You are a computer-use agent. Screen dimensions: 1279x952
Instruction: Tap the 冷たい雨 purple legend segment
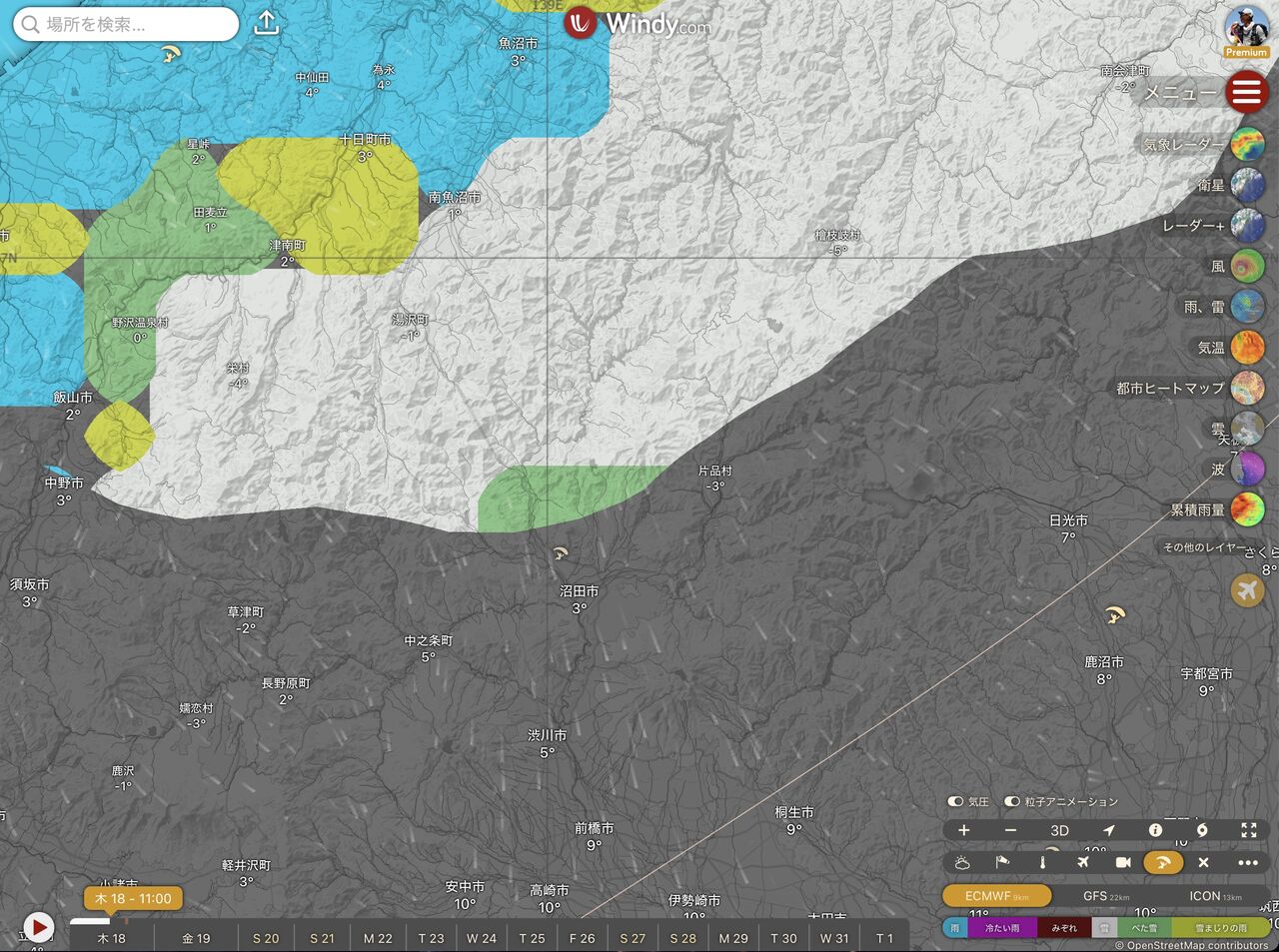[1002, 928]
